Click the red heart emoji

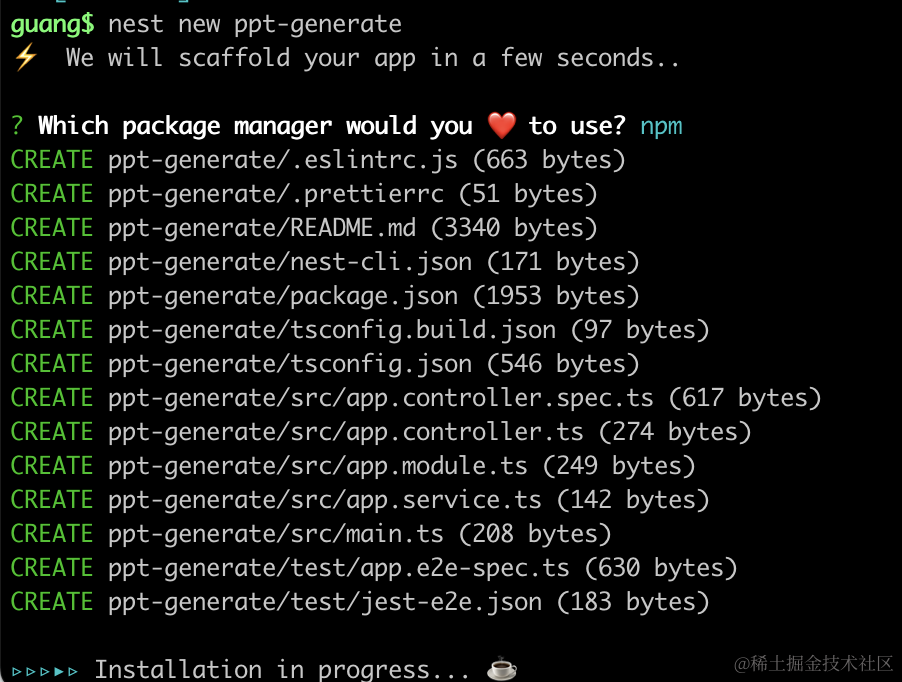click(x=501, y=126)
